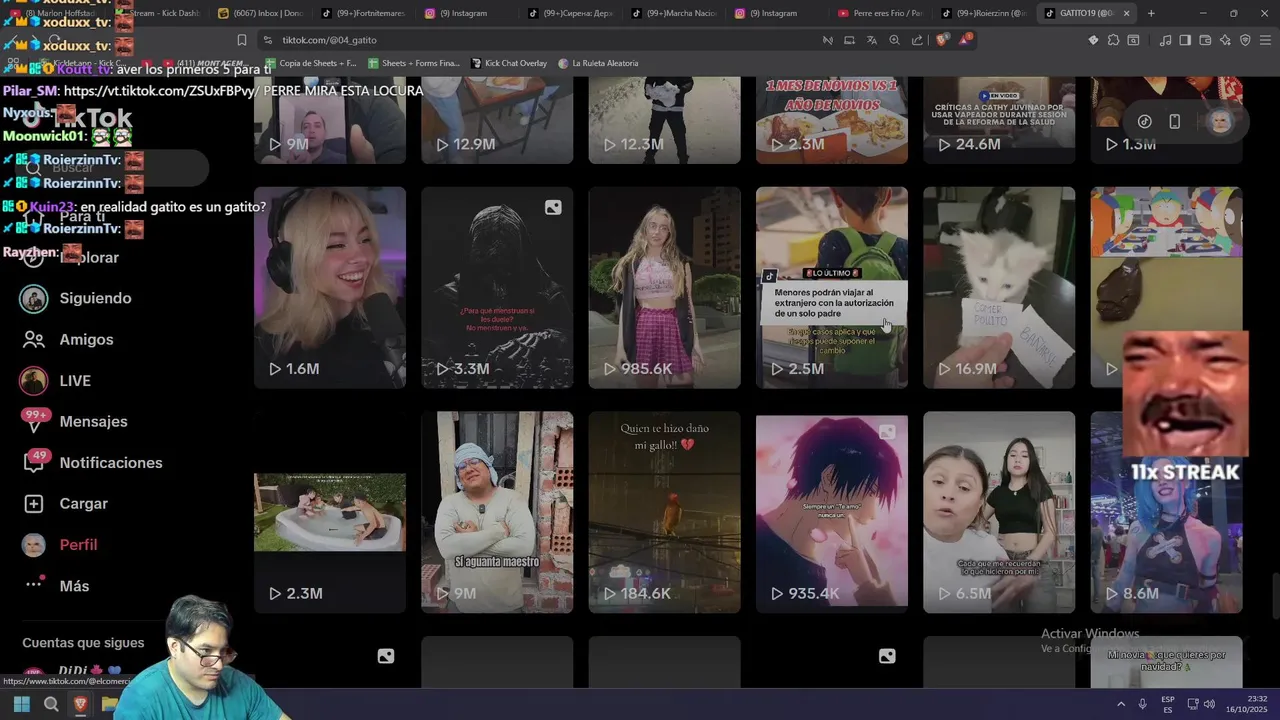Open Copia de Sheets + F... bookmark
The image size is (1280, 720).
[x=310, y=63]
